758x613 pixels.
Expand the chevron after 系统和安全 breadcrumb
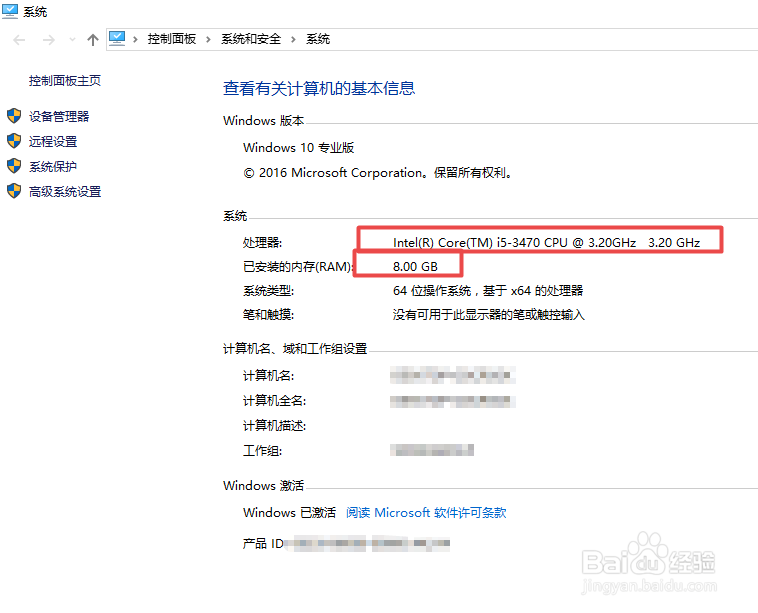293,40
